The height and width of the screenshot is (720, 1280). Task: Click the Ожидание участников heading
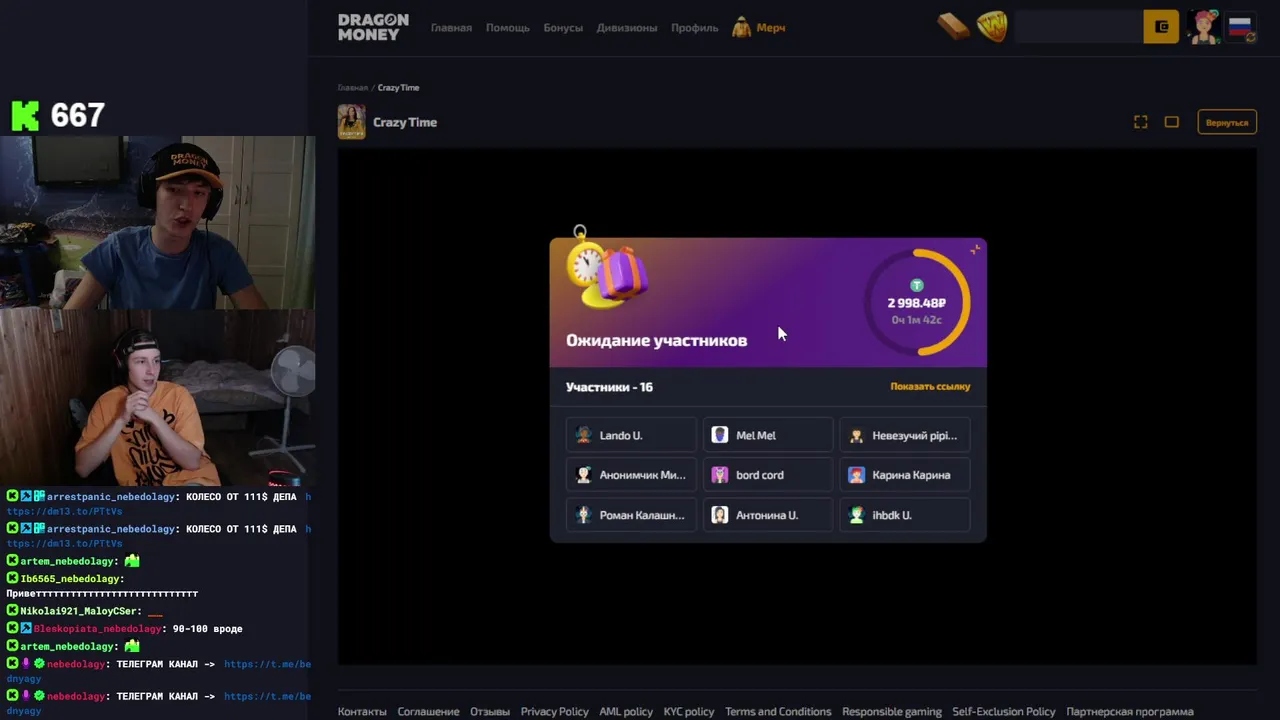(x=656, y=340)
